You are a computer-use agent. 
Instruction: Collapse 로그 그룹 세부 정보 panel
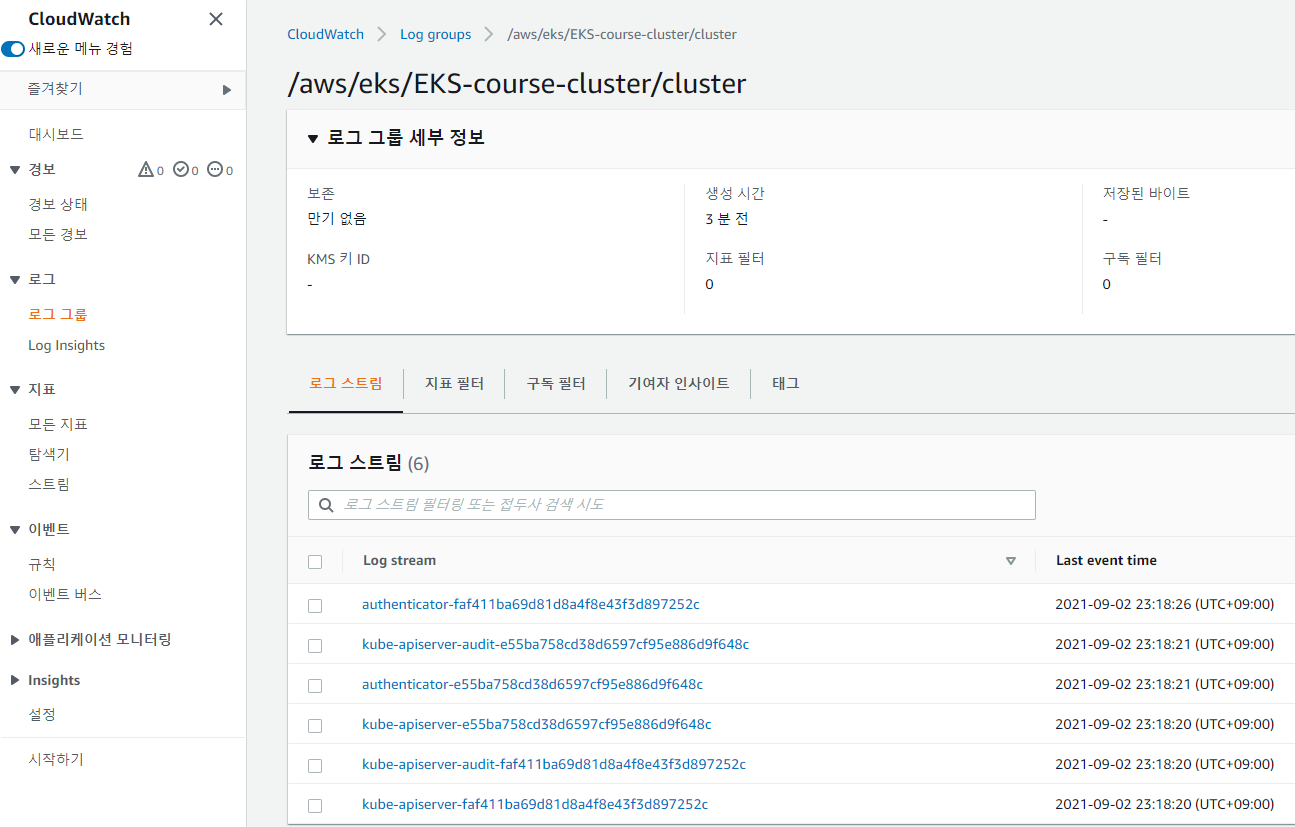coord(313,138)
